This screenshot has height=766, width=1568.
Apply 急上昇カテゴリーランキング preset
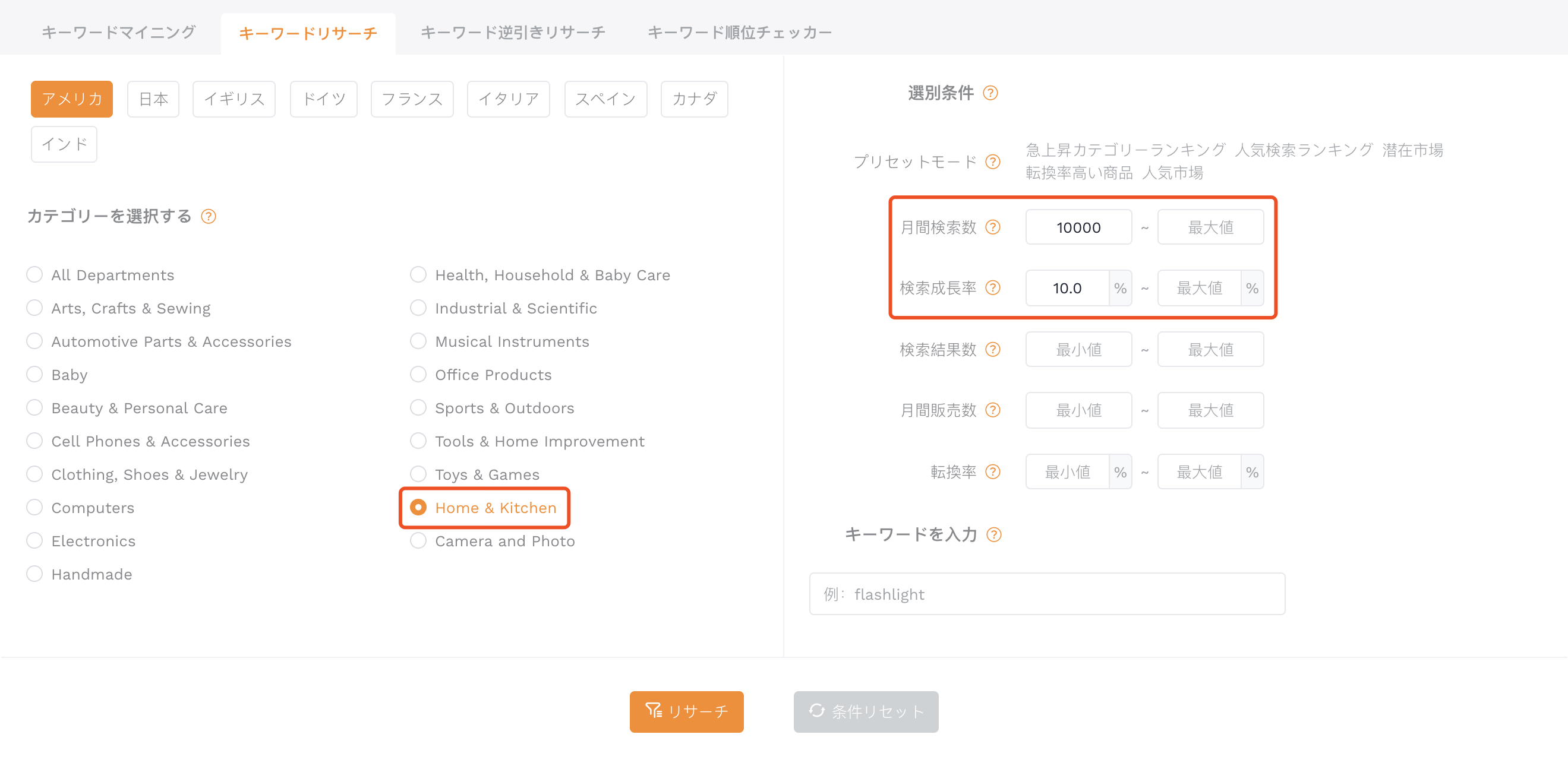pos(1125,150)
